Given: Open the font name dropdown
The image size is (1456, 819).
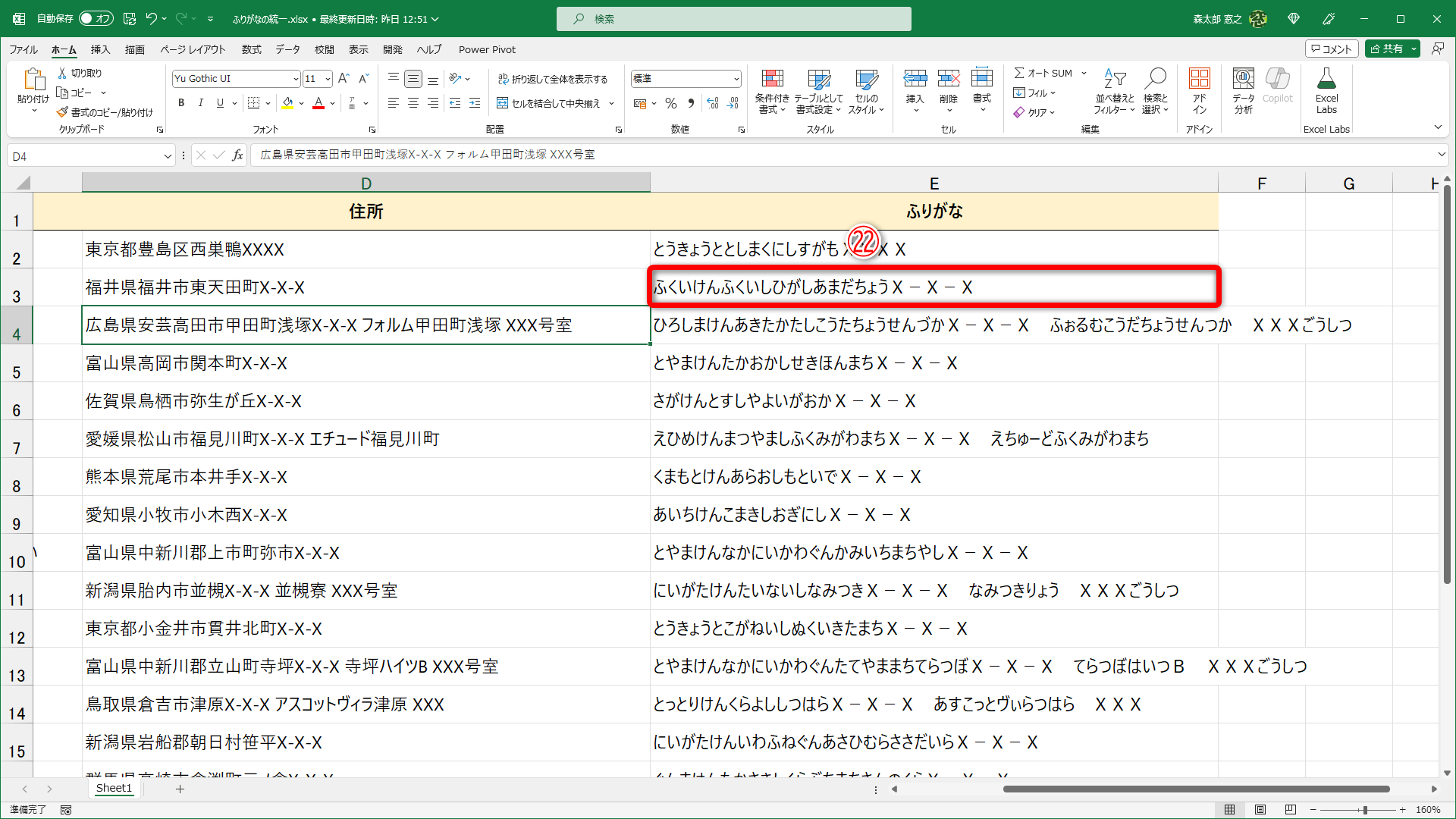Looking at the screenshot, I should coord(295,79).
